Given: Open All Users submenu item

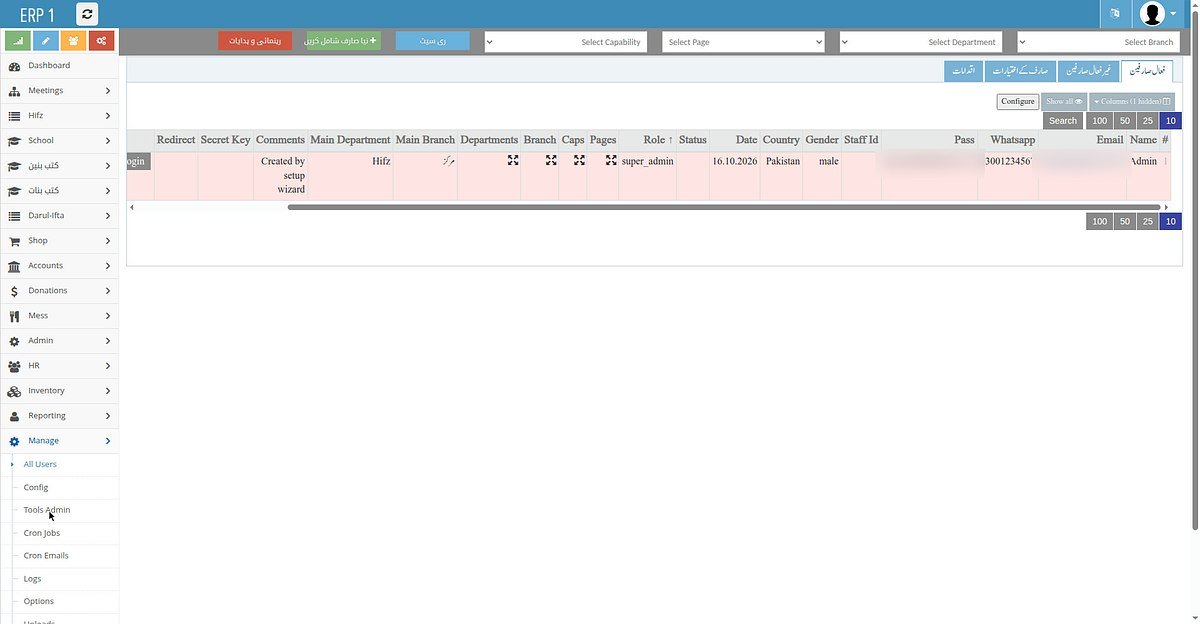Looking at the screenshot, I should (x=40, y=464).
